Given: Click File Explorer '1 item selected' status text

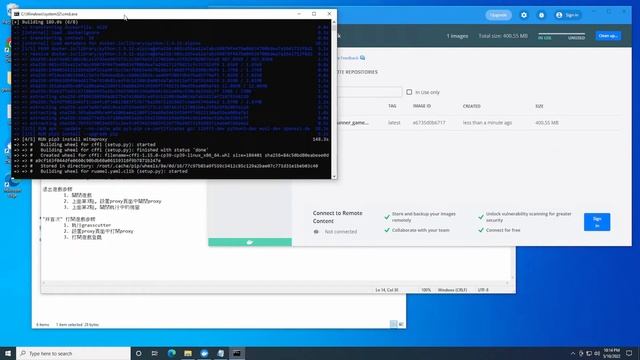Looking at the screenshot, I should (77, 325).
